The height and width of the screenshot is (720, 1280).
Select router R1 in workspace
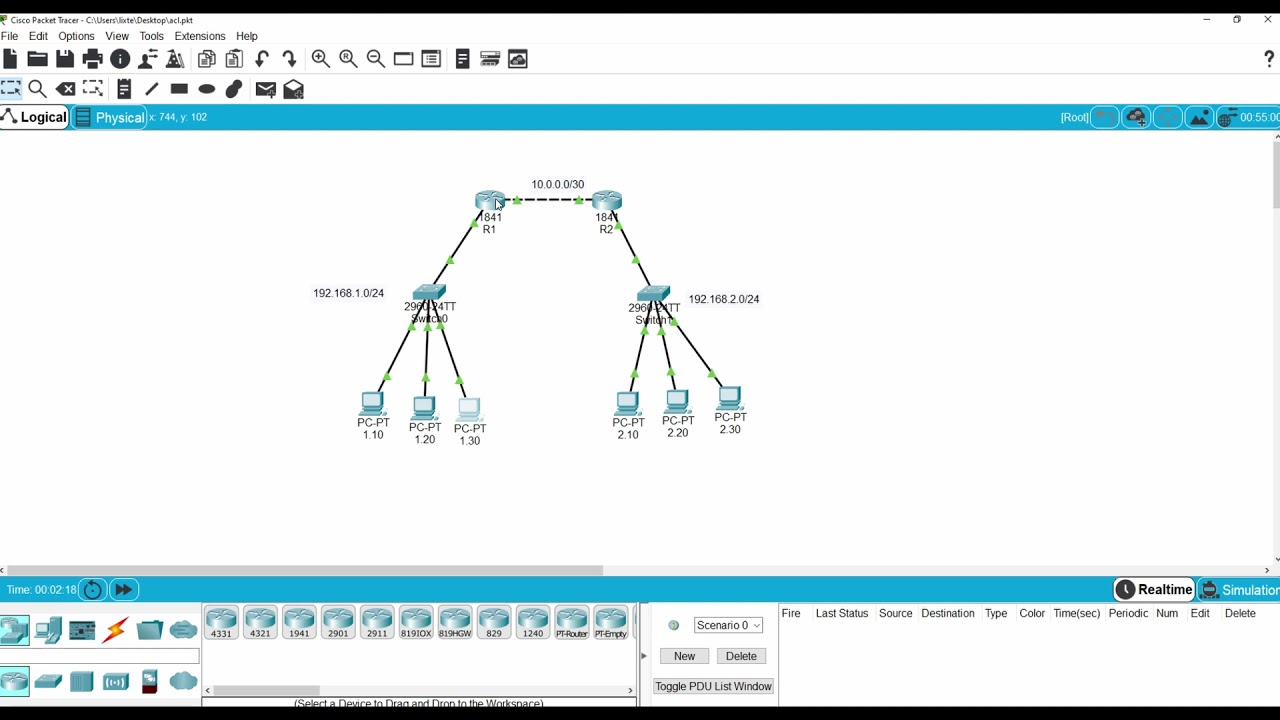coord(490,201)
